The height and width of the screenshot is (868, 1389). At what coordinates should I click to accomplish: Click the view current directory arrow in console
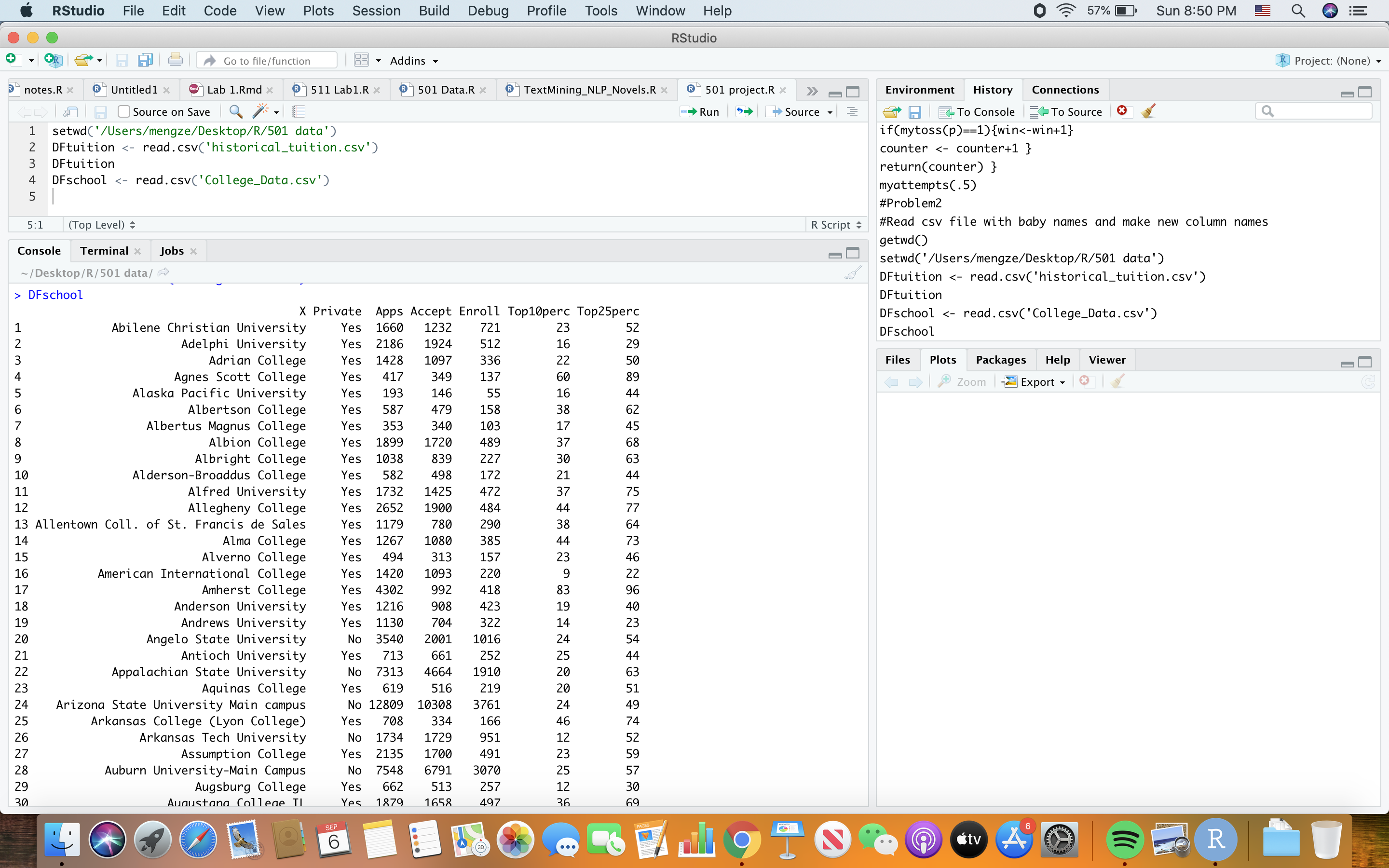pos(163,272)
